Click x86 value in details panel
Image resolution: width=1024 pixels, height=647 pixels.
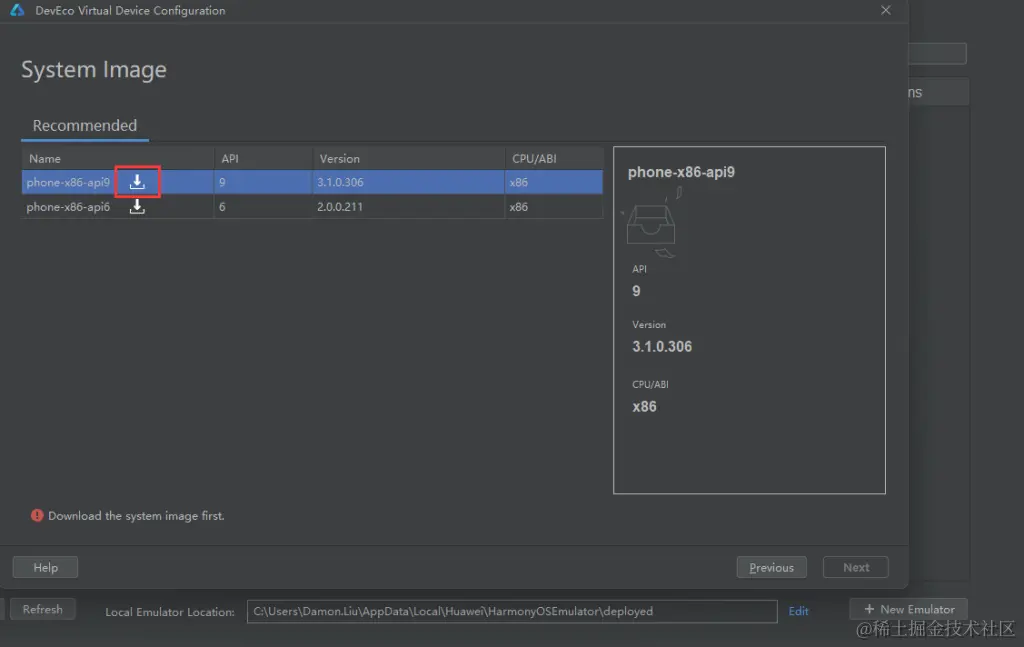coord(644,407)
